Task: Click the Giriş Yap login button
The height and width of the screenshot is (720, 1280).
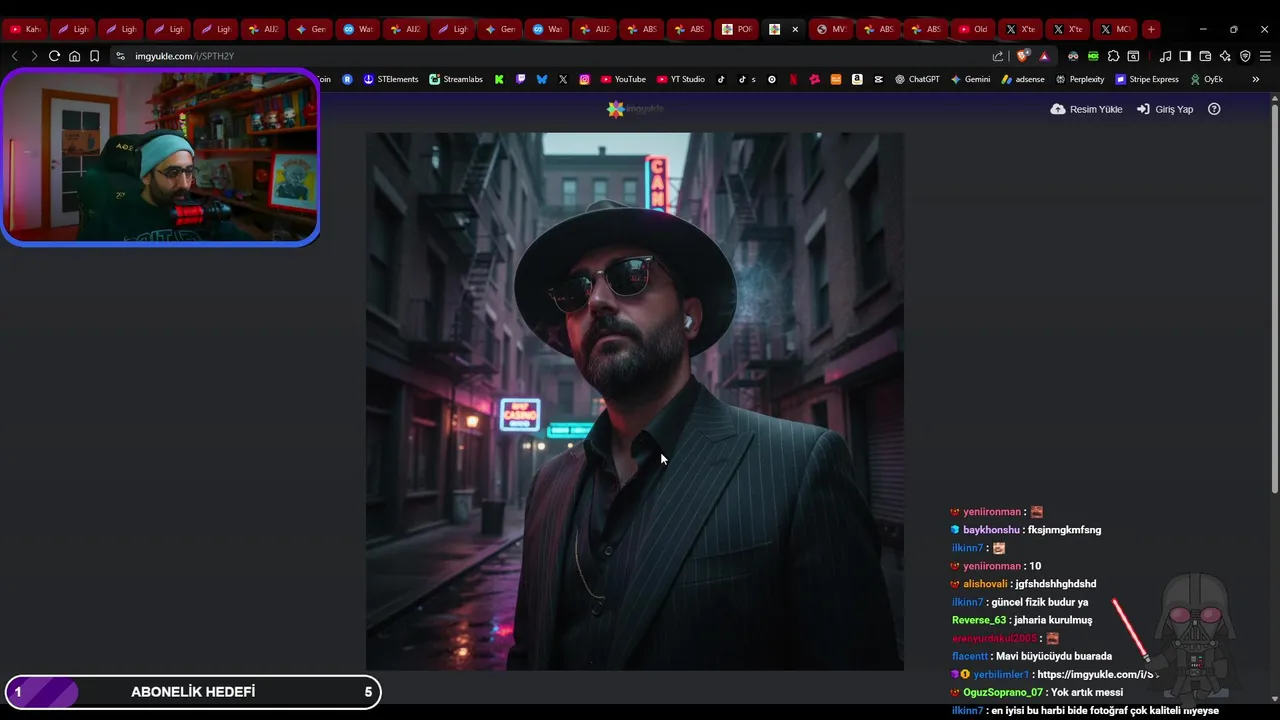Action: coord(1165,109)
